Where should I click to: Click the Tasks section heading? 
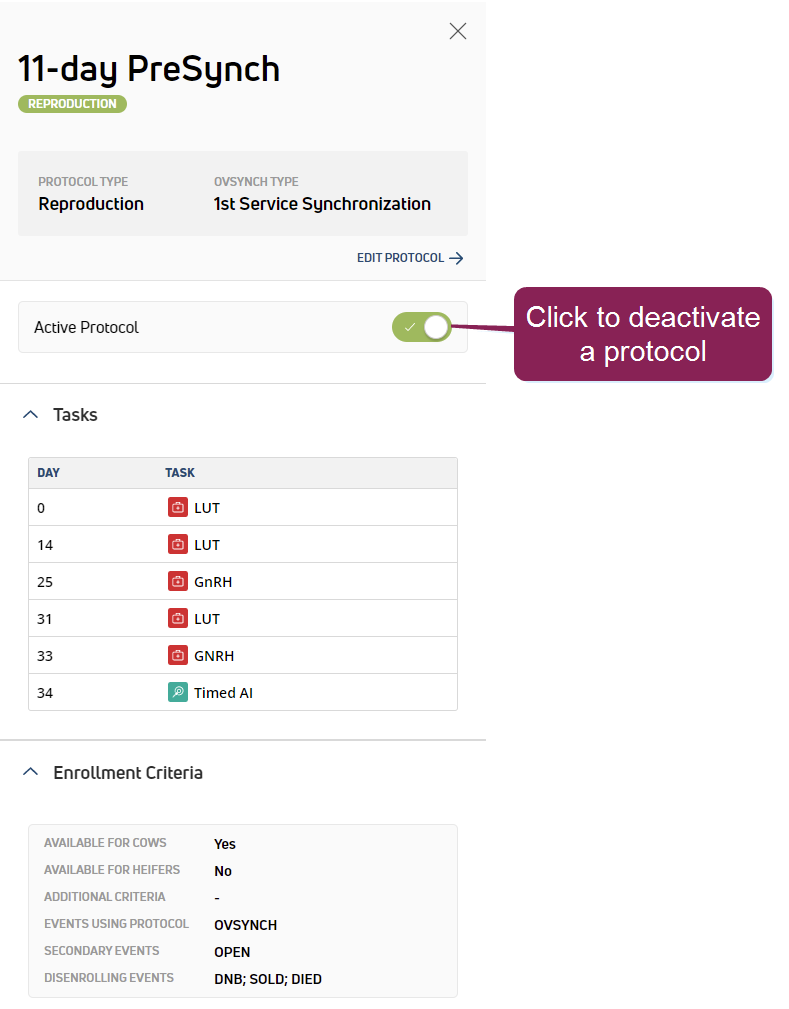click(75, 414)
